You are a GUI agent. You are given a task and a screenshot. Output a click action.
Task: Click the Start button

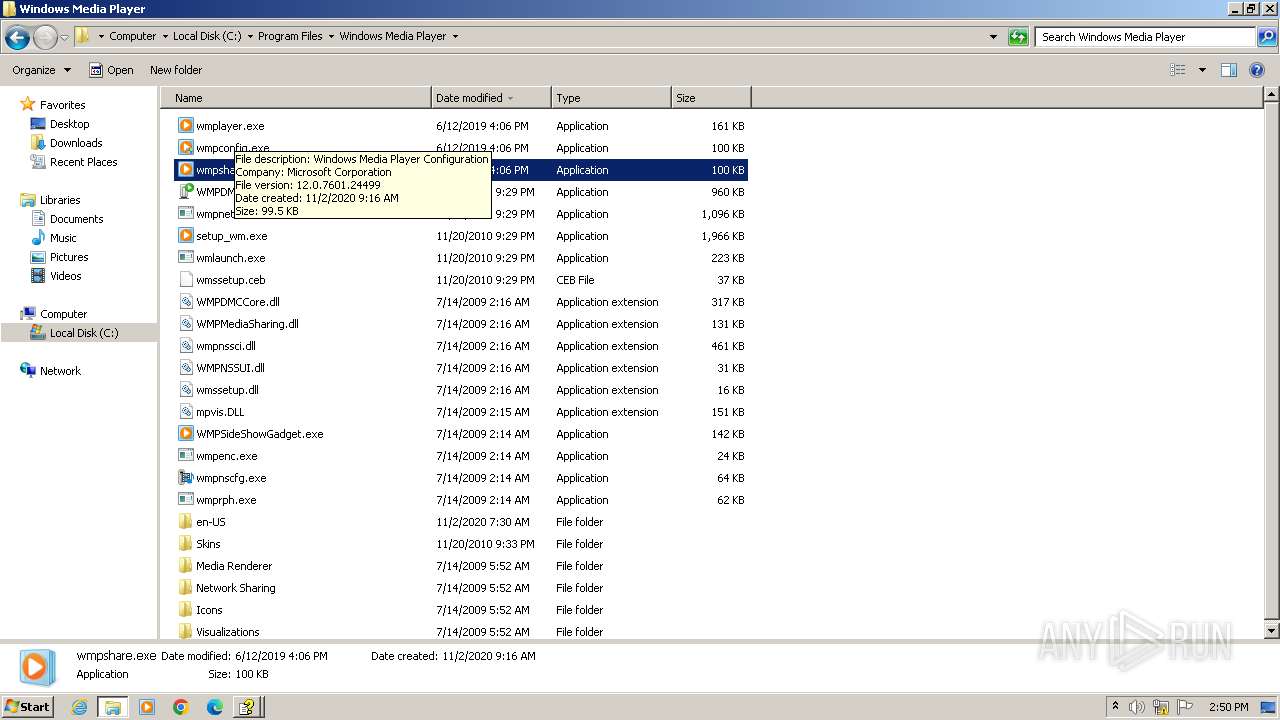pyautogui.click(x=27, y=707)
